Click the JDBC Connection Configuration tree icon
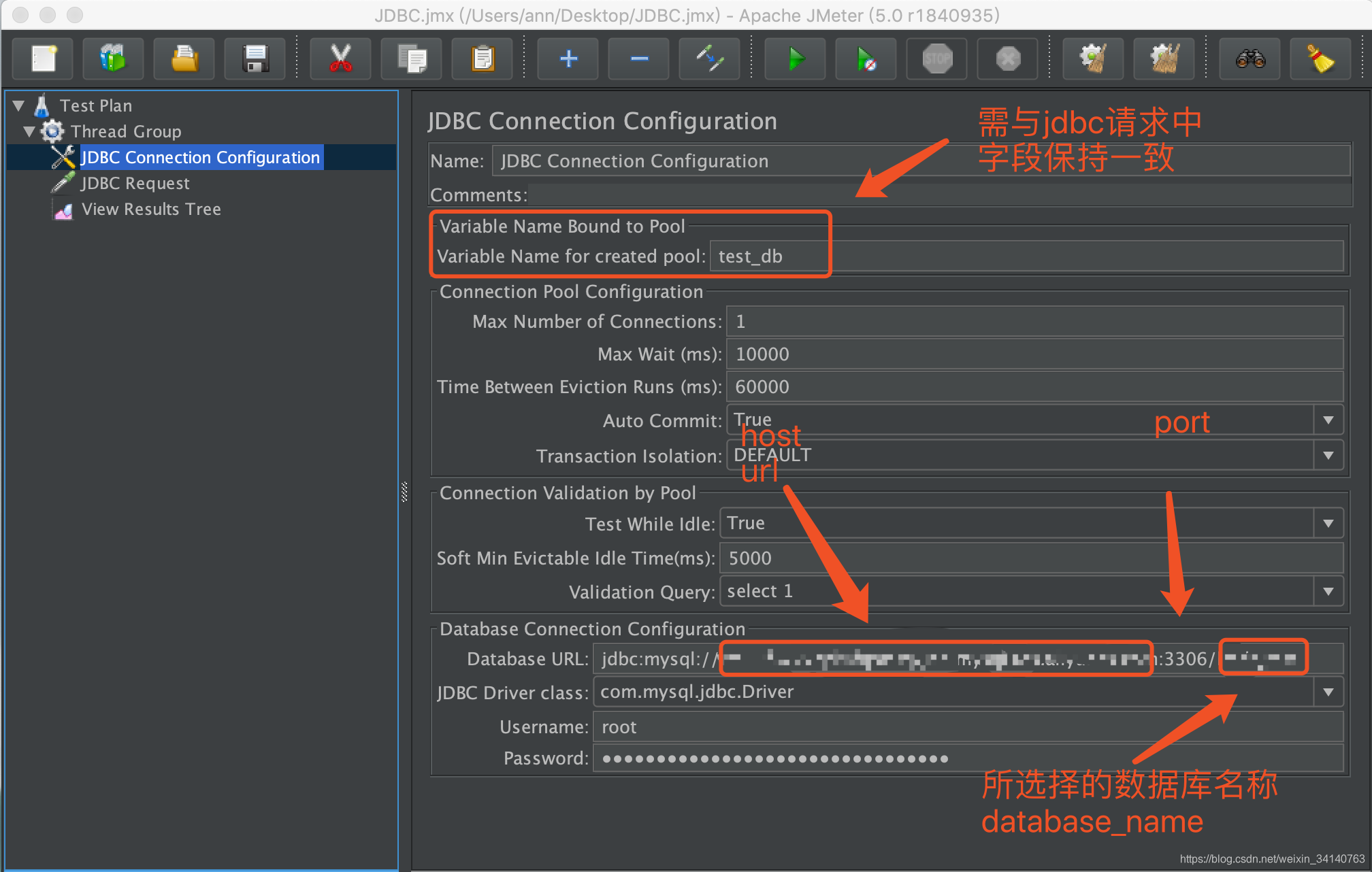Image resolution: width=1372 pixels, height=872 pixels. coord(63,157)
